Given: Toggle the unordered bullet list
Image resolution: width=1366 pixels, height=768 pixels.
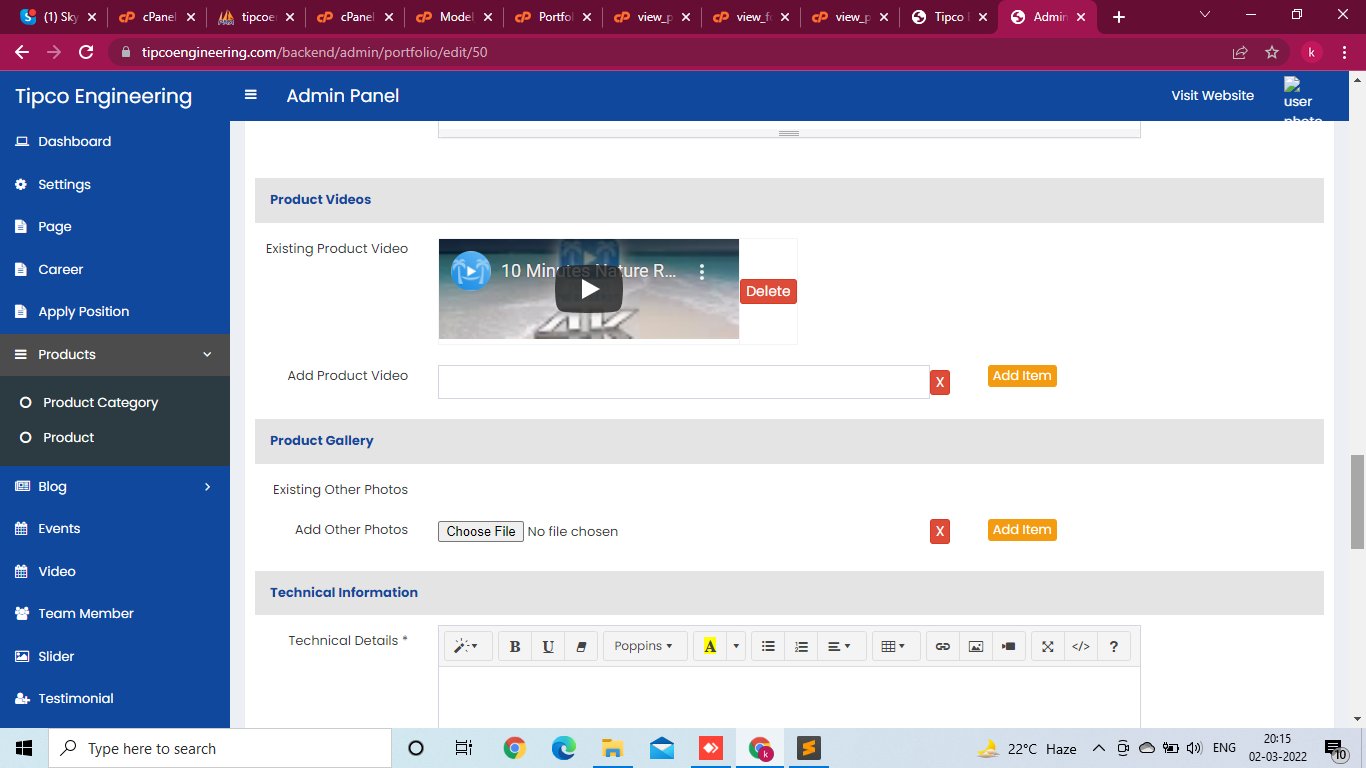Looking at the screenshot, I should pos(768,647).
